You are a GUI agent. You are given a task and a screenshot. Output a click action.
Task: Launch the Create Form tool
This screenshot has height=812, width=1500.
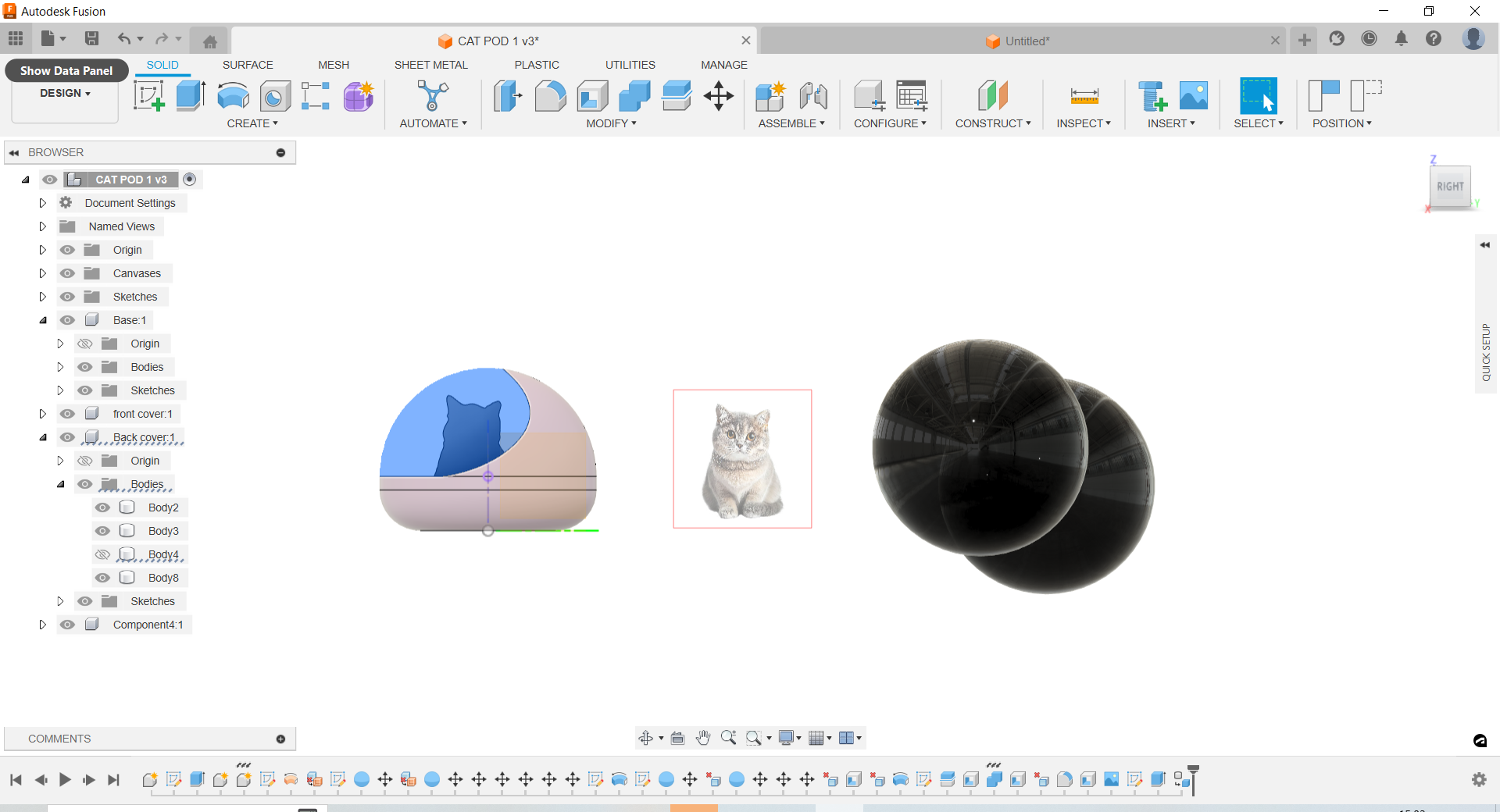tap(358, 96)
